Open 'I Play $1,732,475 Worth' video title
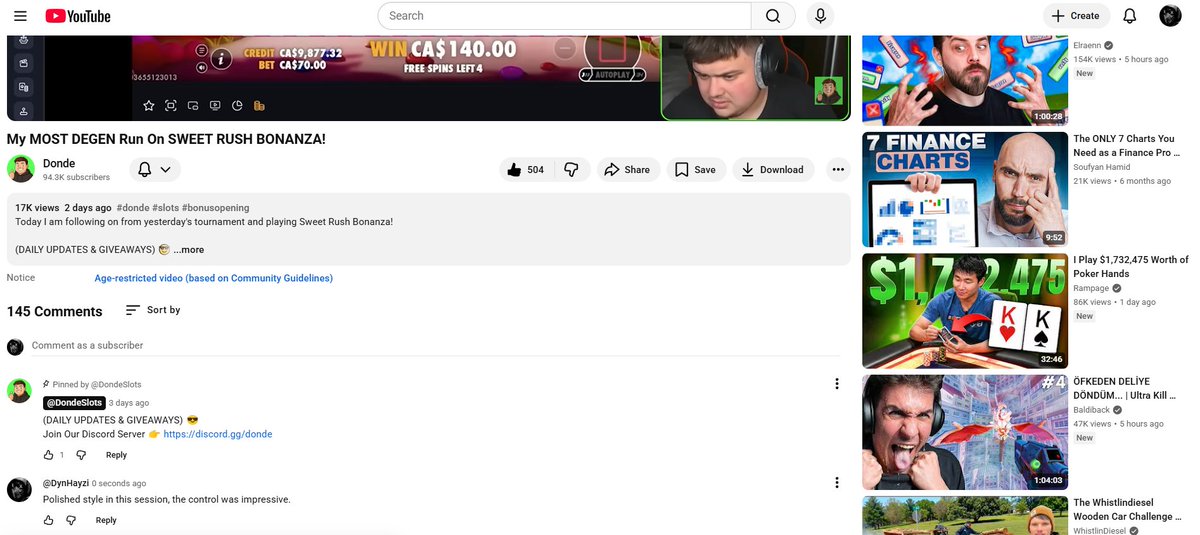1200x535 pixels. pos(1131,267)
